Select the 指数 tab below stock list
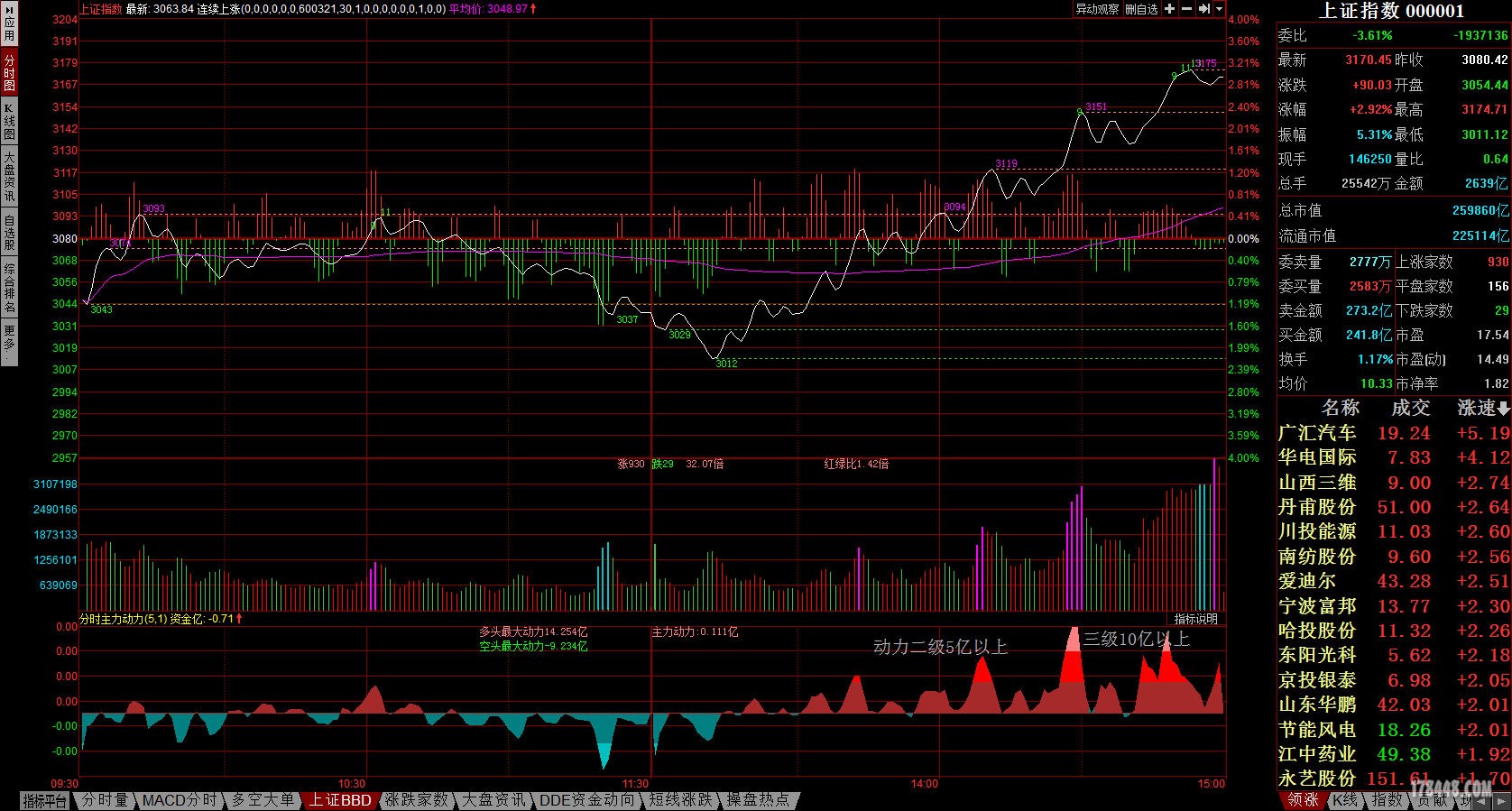The image size is (1512, 811). pyautogui.click(x=1388, y=800)
